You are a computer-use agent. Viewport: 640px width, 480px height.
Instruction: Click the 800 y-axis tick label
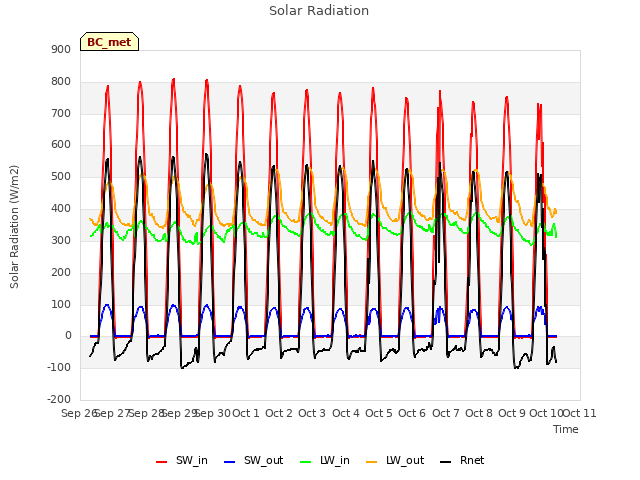pos(61,81)
